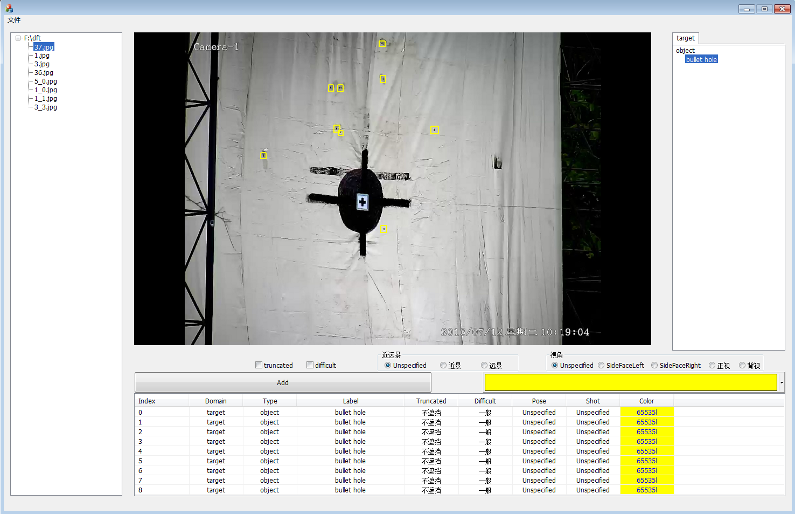Open the dropdown arrow beside the yellow bar
The image size is (796, 514).
coord(782,382)
